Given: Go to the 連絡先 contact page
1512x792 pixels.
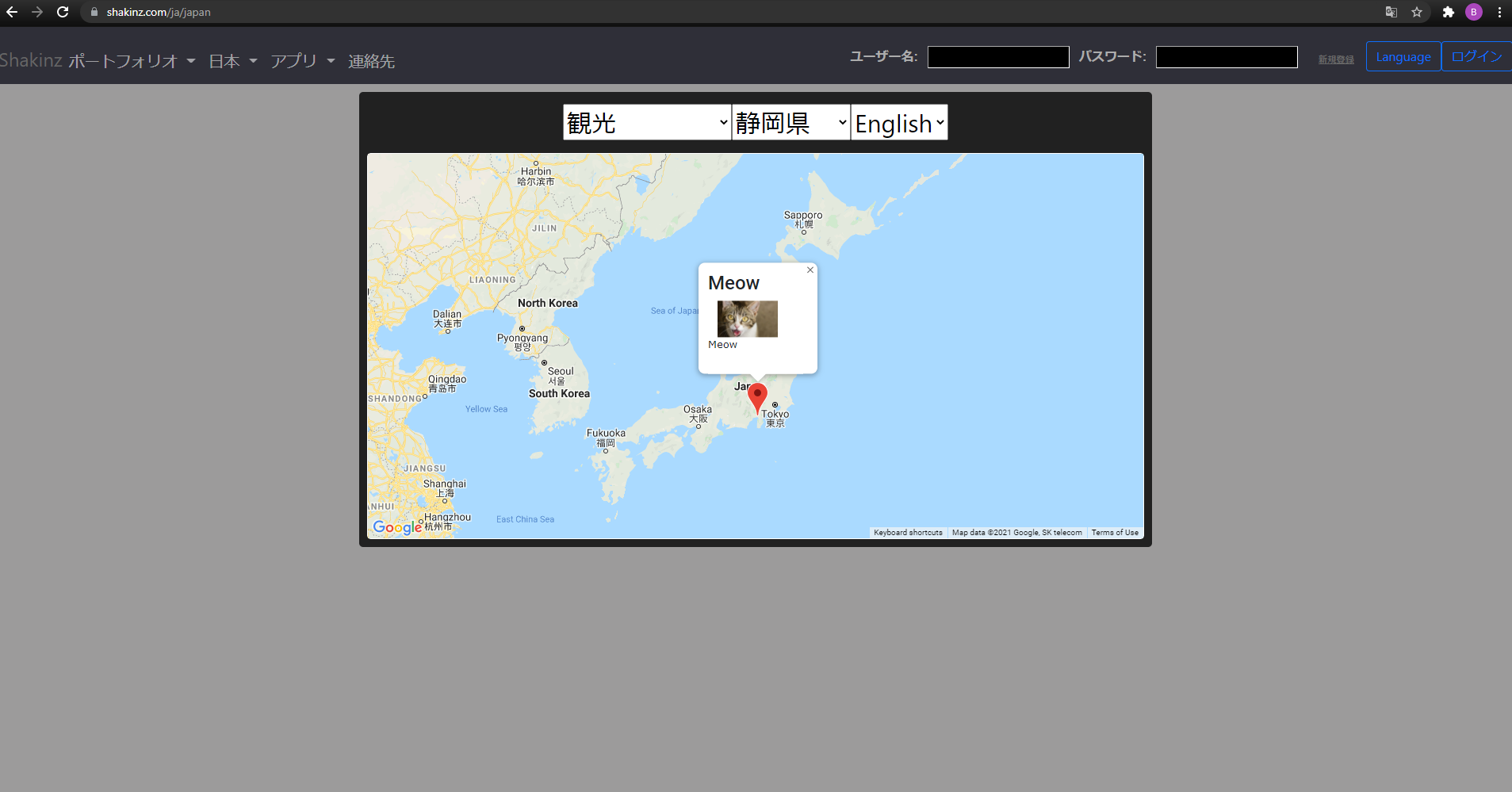Looking at the screenshot, I should click(371, 61).
